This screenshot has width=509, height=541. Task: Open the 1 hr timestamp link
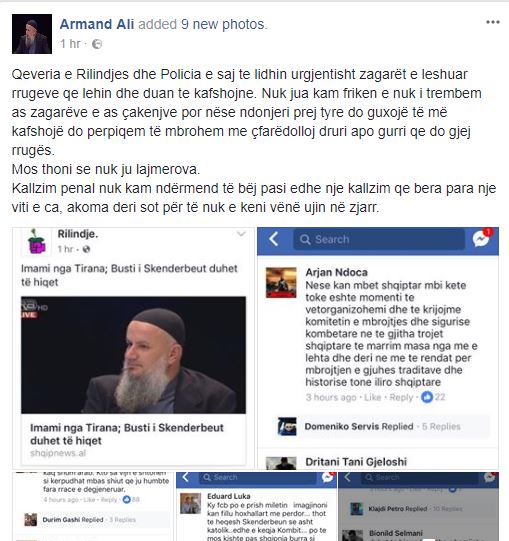tap(70, 44)
